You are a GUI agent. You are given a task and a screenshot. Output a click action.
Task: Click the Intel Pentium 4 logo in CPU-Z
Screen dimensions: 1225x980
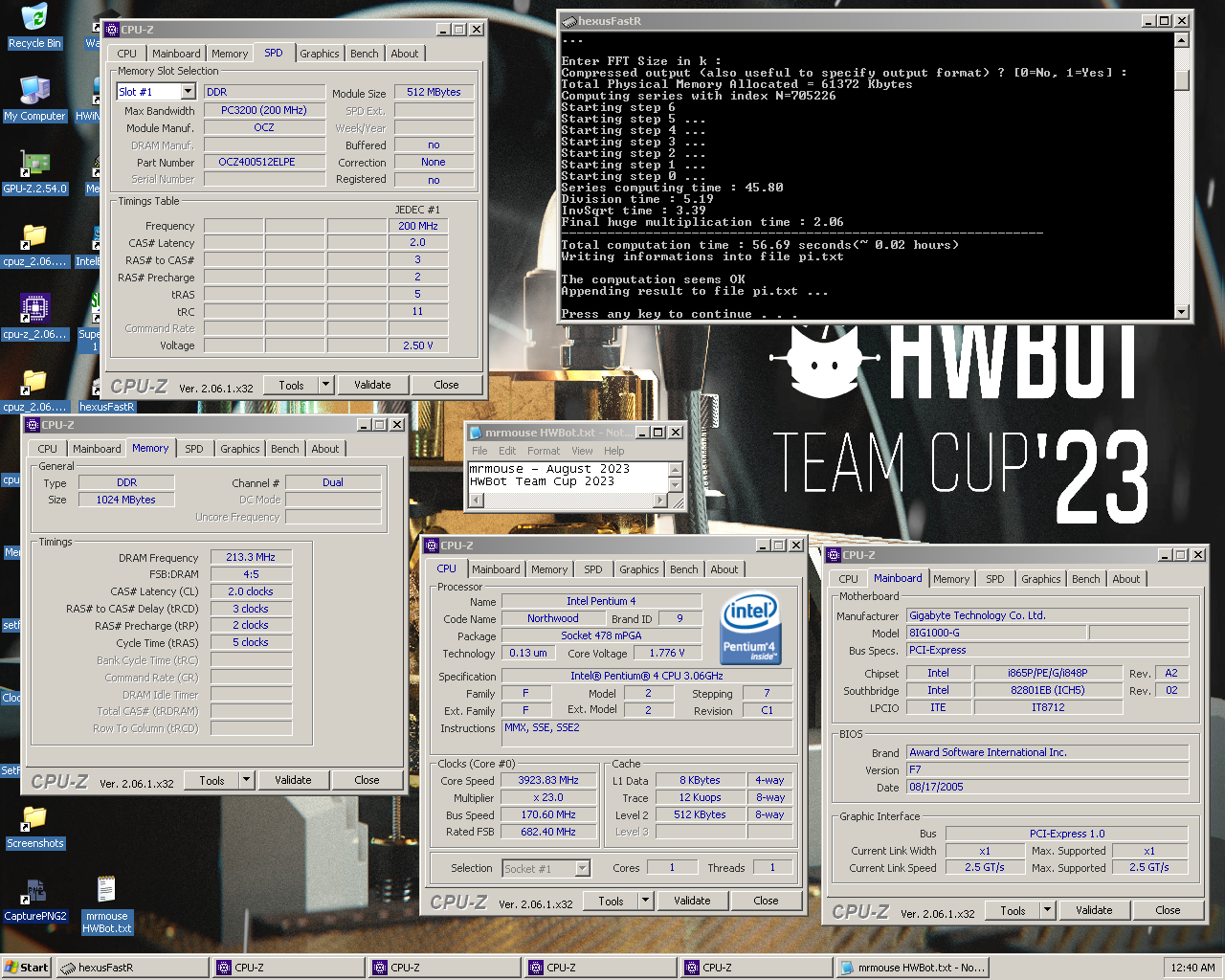coord(749,628)
